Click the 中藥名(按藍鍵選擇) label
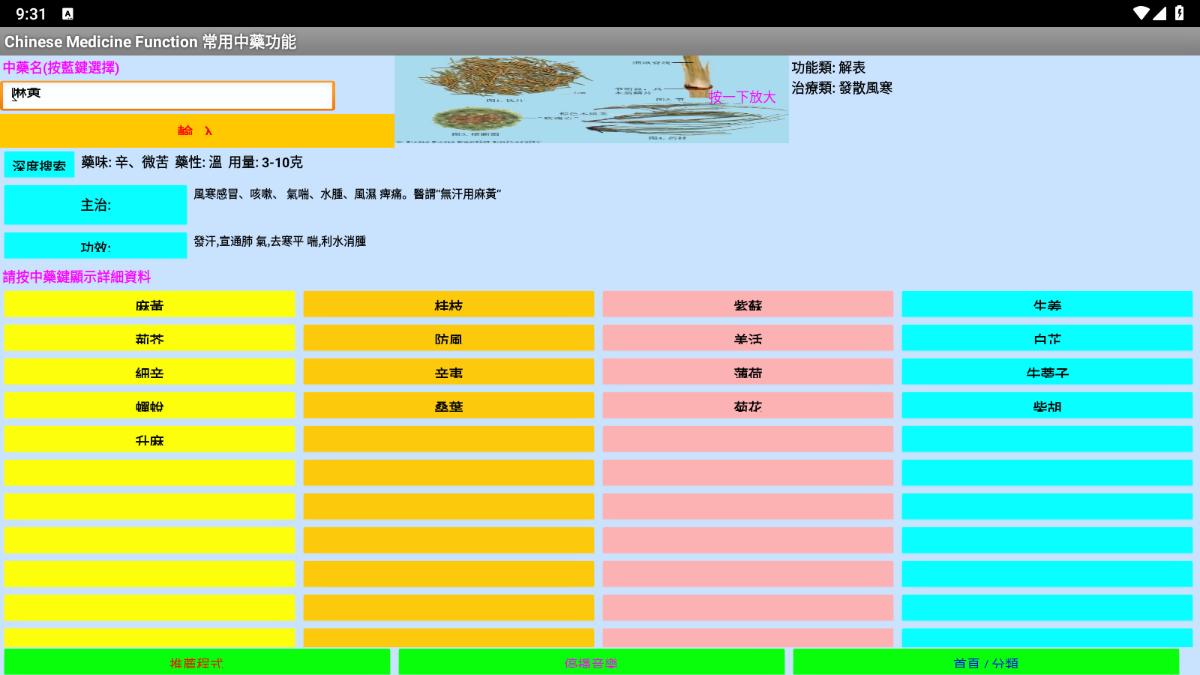The image size is (1200, 675). click(61, 68)
